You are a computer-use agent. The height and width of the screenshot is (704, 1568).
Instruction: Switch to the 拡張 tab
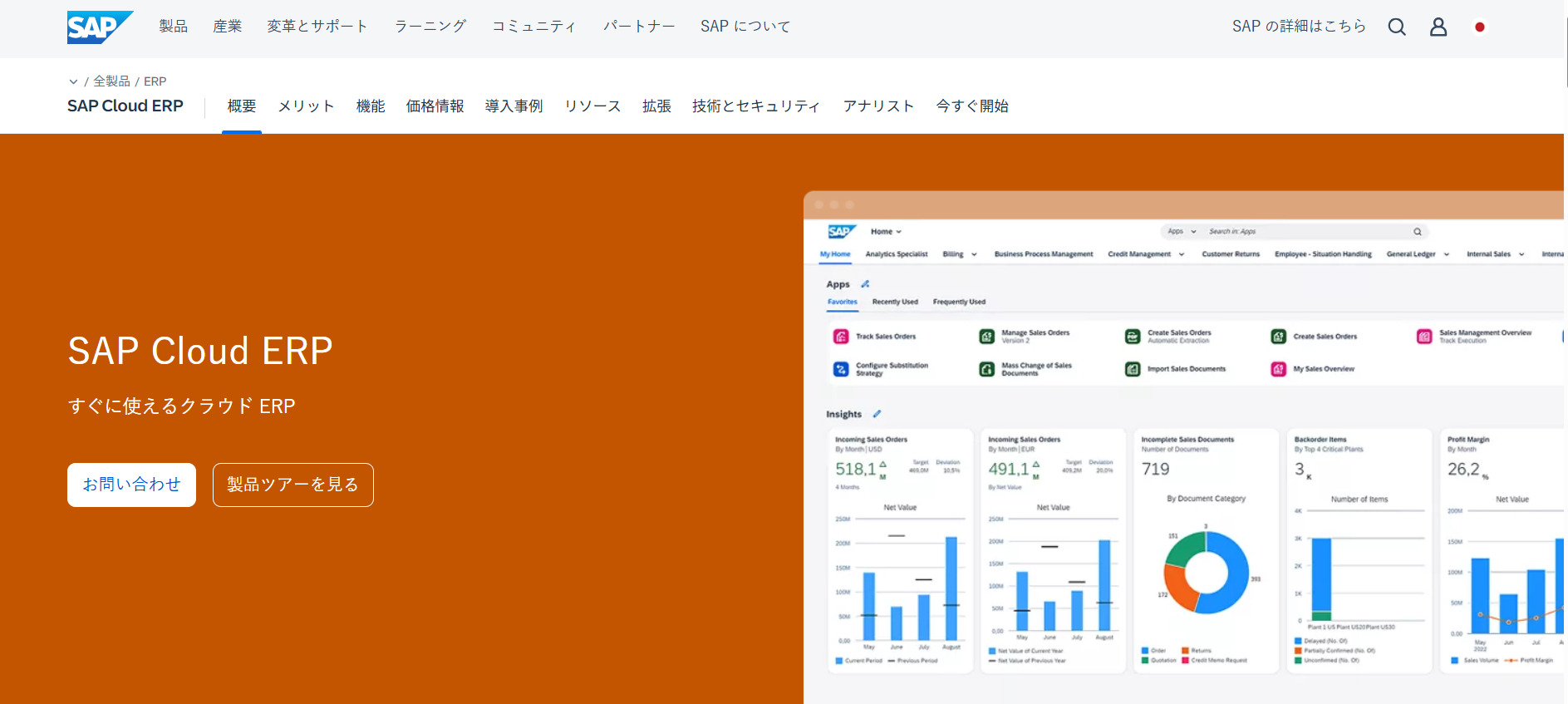point(656,106)
